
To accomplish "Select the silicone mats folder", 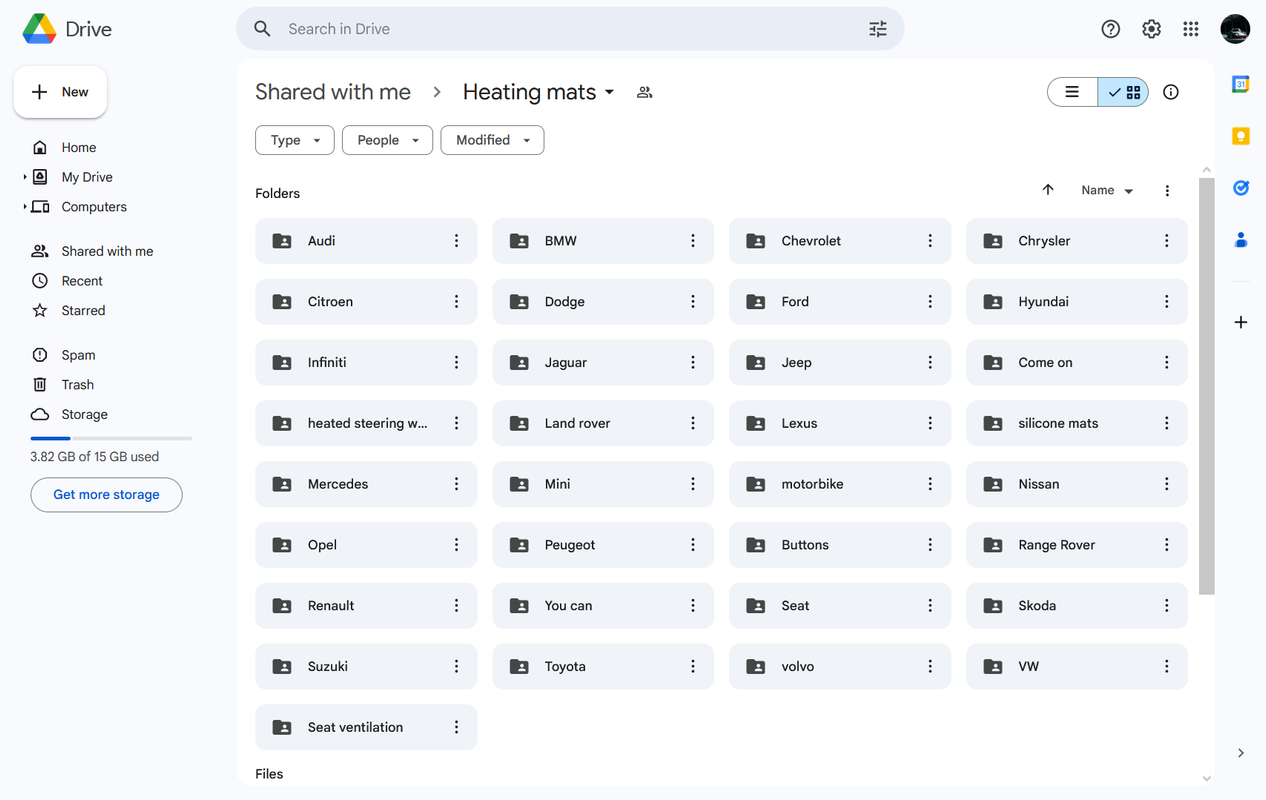I will tap(1077, 423).
